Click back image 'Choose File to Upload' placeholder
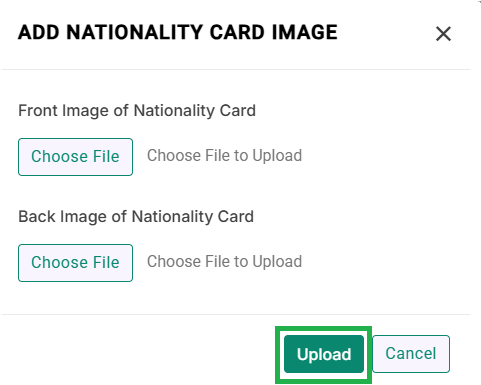 tap(224, 262)
